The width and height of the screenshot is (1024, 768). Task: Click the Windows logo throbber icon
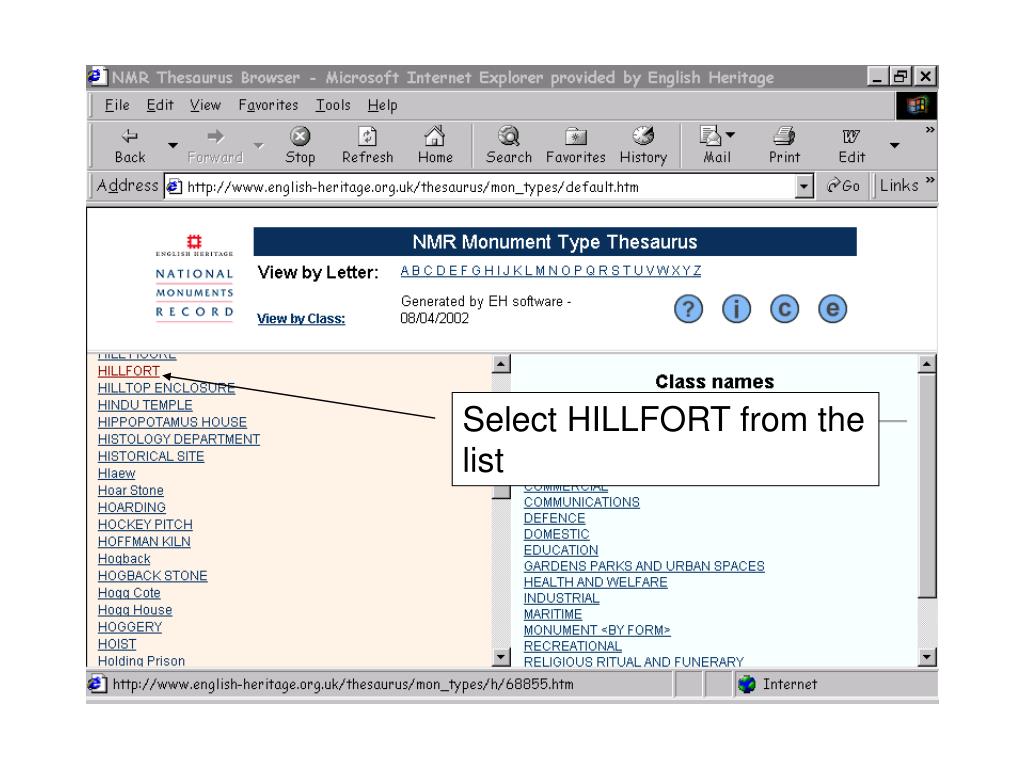click(916, 105)
